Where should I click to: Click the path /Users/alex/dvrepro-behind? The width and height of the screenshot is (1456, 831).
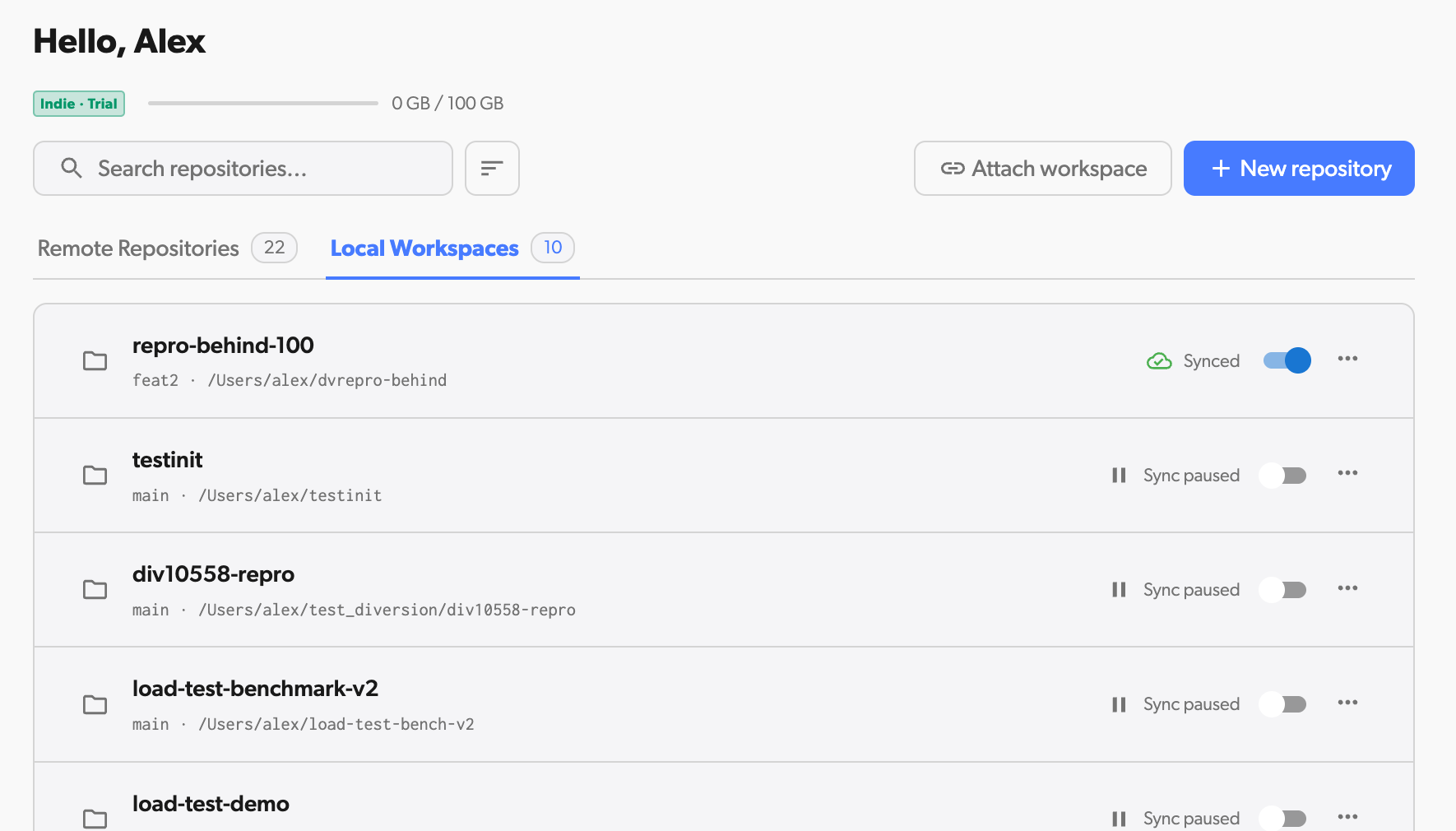click(327, 380)
